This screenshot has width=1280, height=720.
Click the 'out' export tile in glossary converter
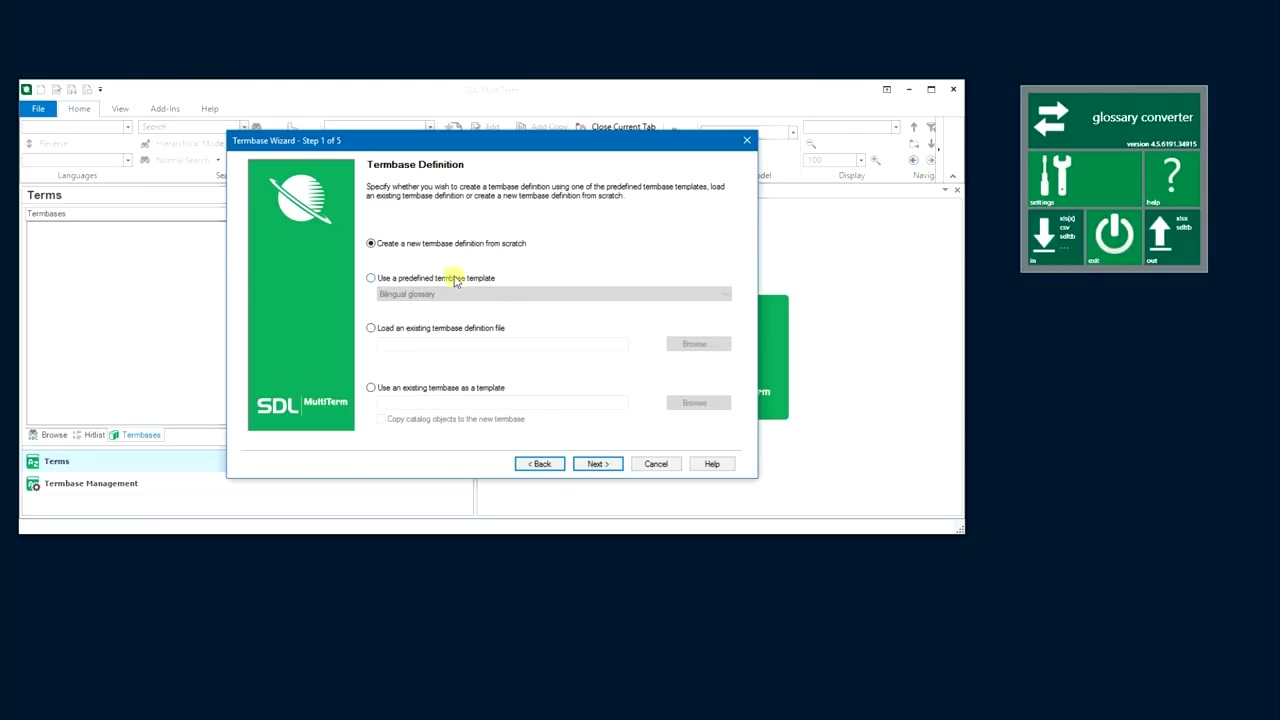(x=1171, y=238)
